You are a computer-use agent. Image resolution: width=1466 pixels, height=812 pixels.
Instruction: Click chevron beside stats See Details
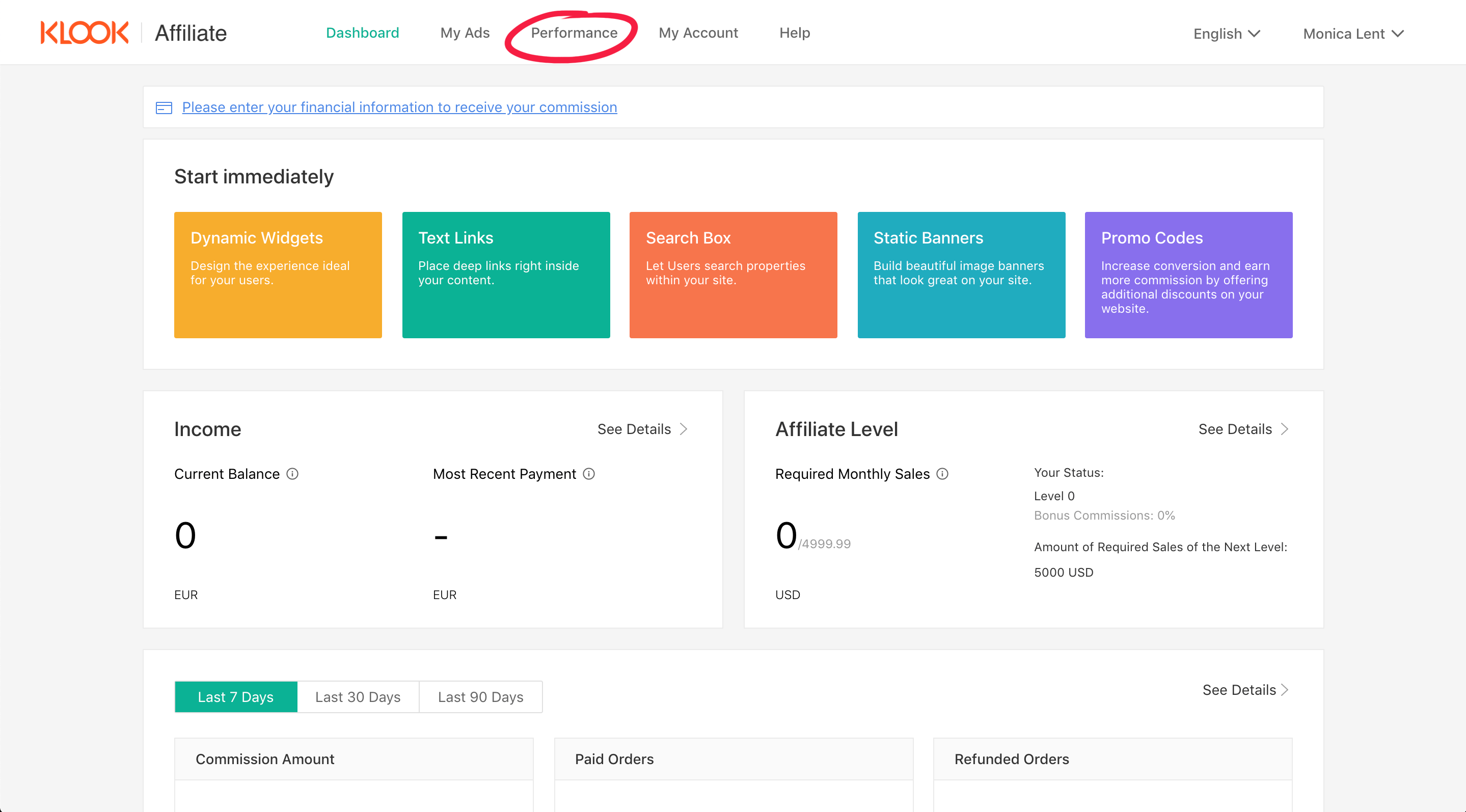coord(1285,690)
